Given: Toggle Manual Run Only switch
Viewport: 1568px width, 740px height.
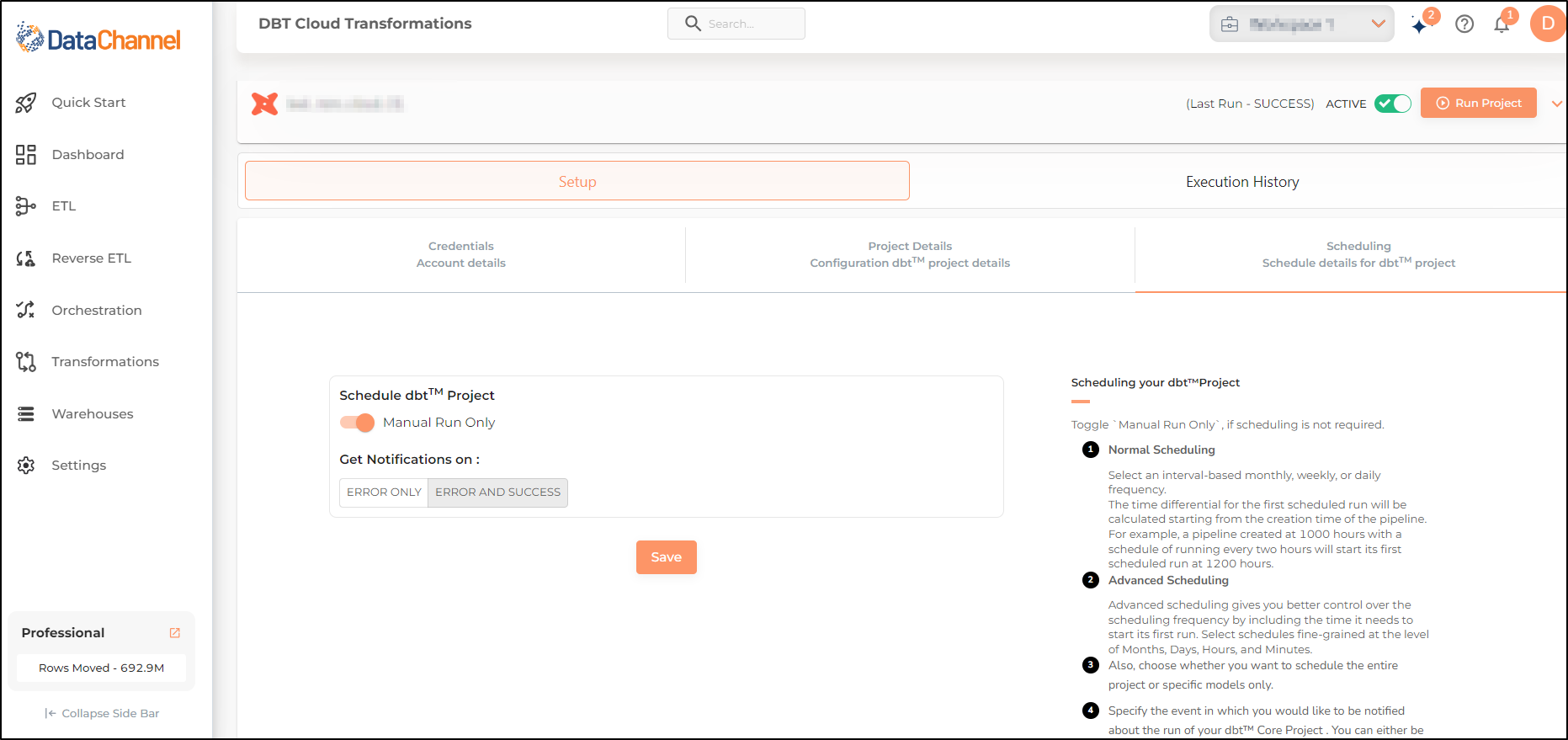Looking at the screenshot, I should coord(357,423).
